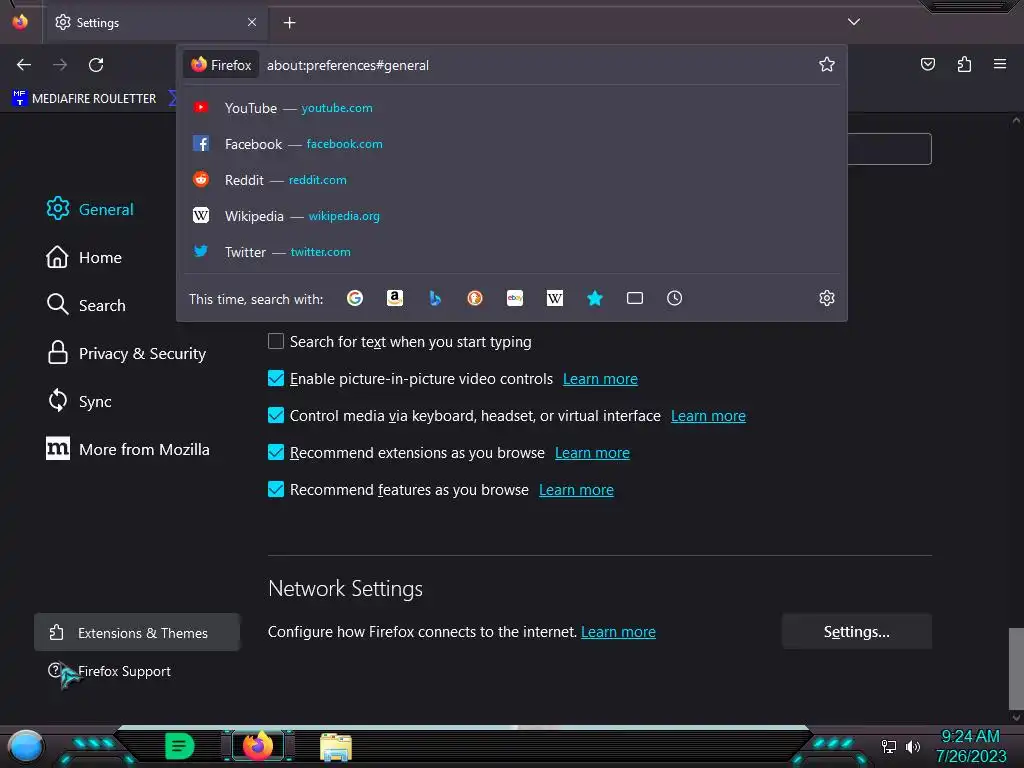This screenshot has width=1024, height=768.
Task: Disable picture-in-picture video controls checkbox
Action: [276, 378]
